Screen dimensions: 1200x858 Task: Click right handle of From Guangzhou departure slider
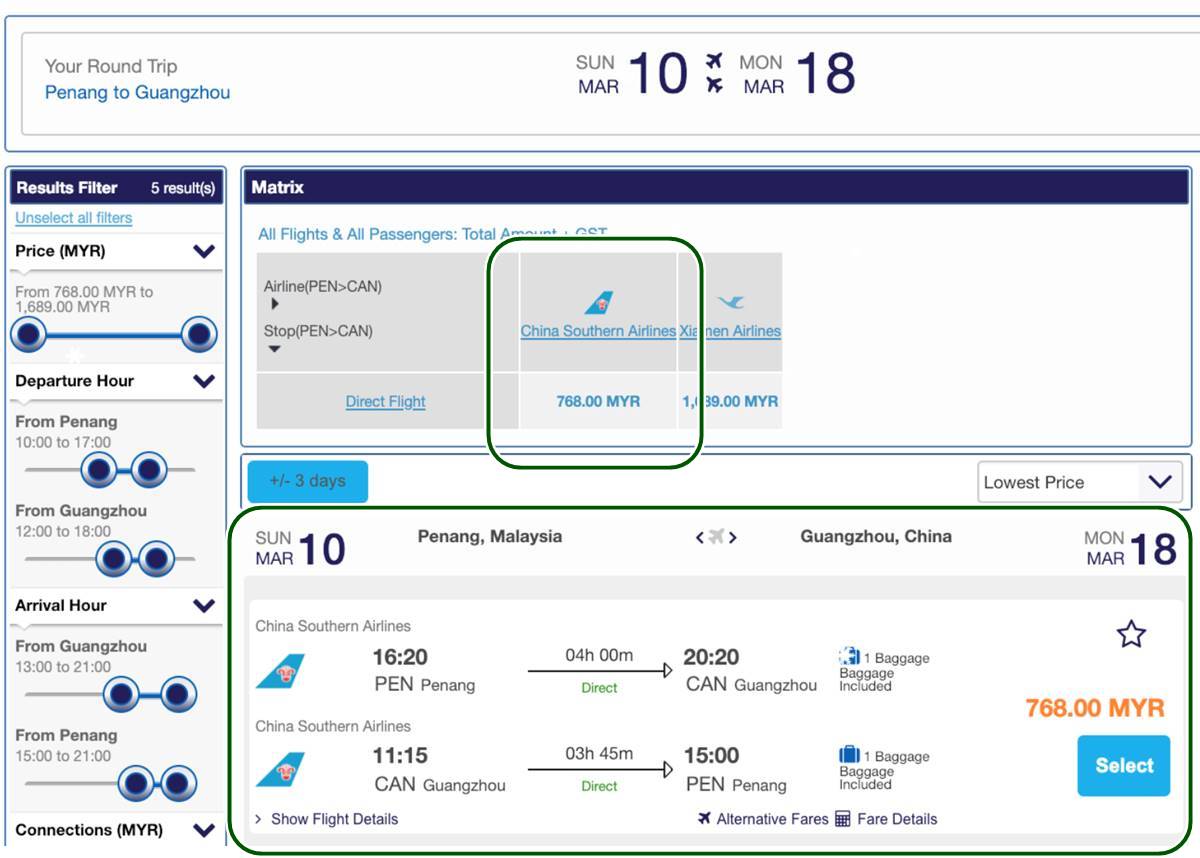coord(156,557)
